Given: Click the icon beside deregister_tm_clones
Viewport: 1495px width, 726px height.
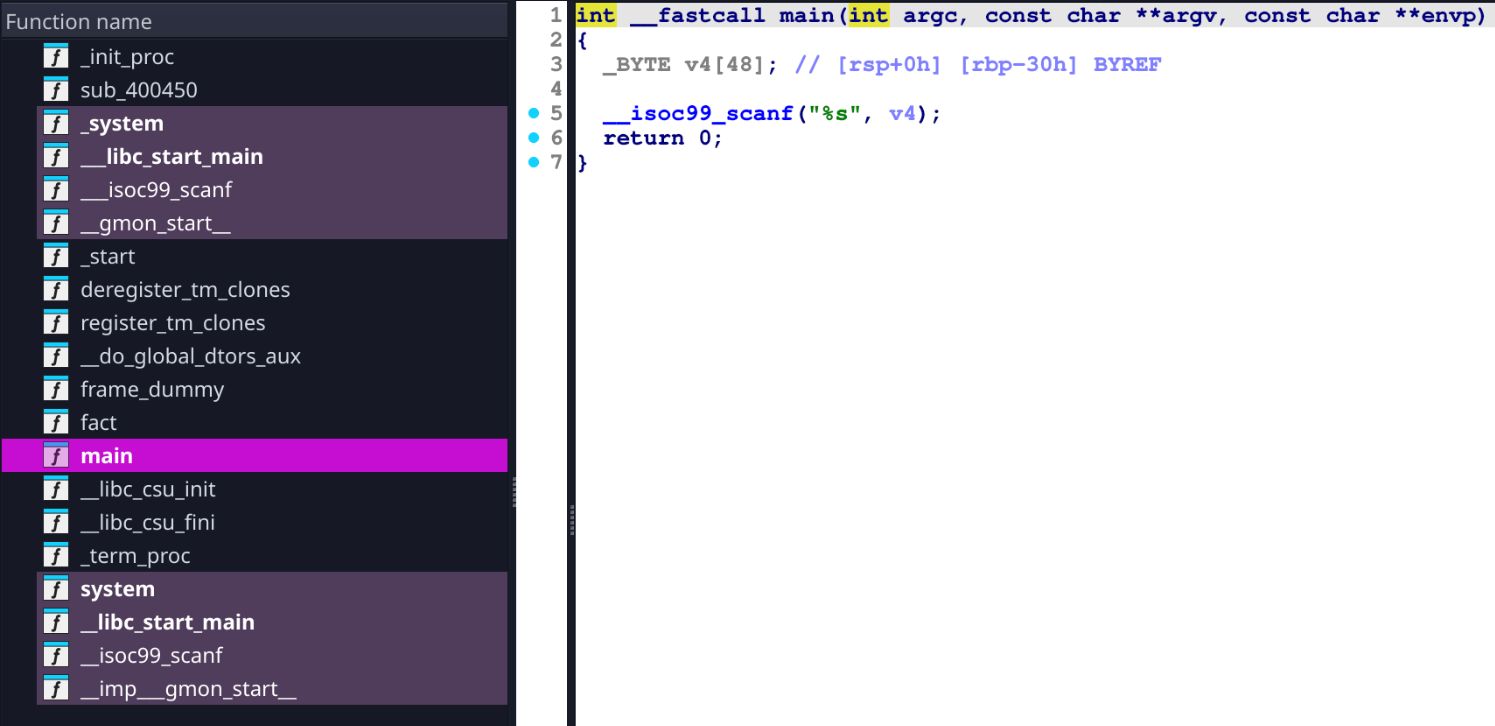Looking at the screenshot, I should [56, 290].
